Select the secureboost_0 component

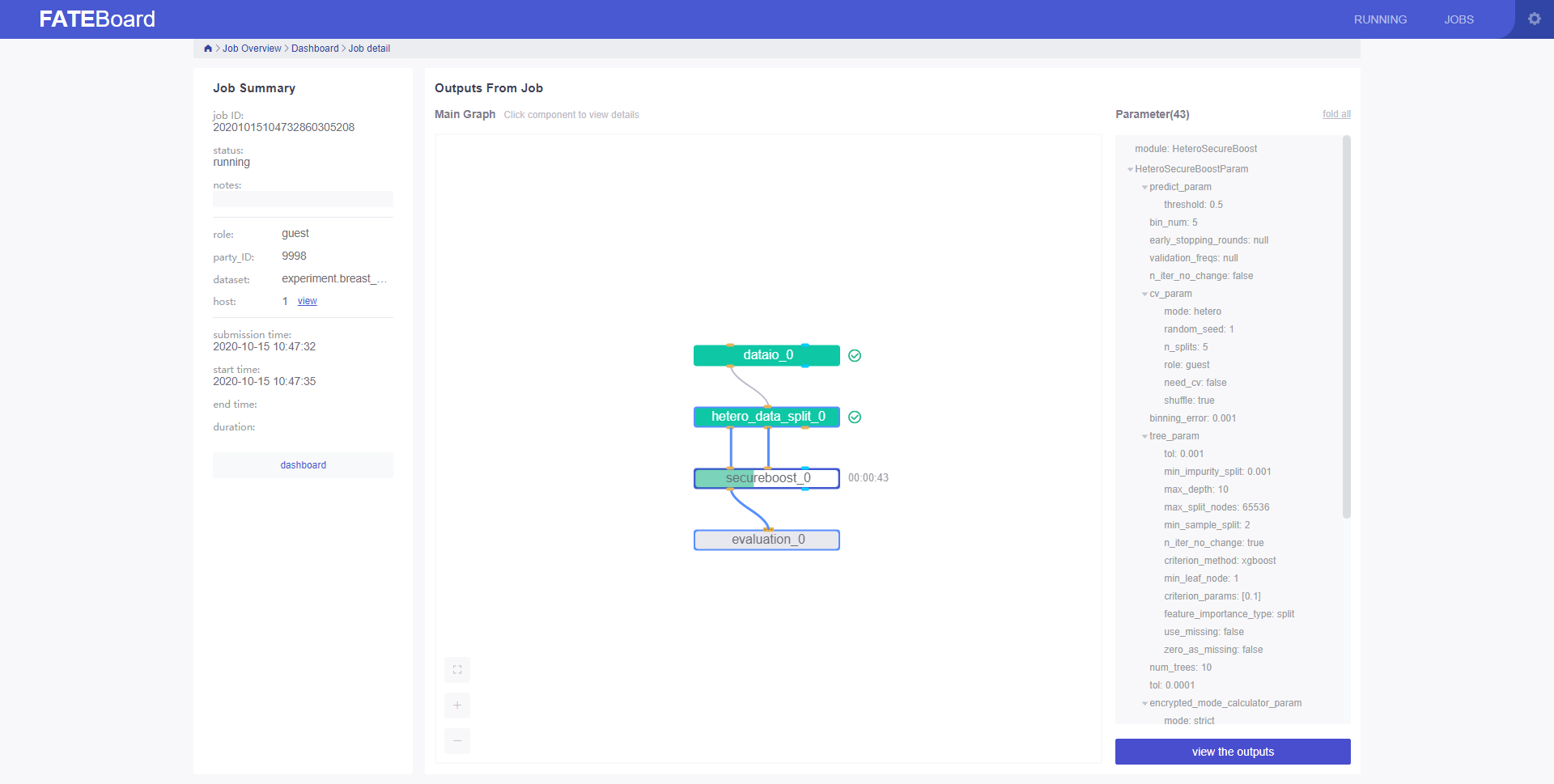pyautogui.click(x=766, y=478)
